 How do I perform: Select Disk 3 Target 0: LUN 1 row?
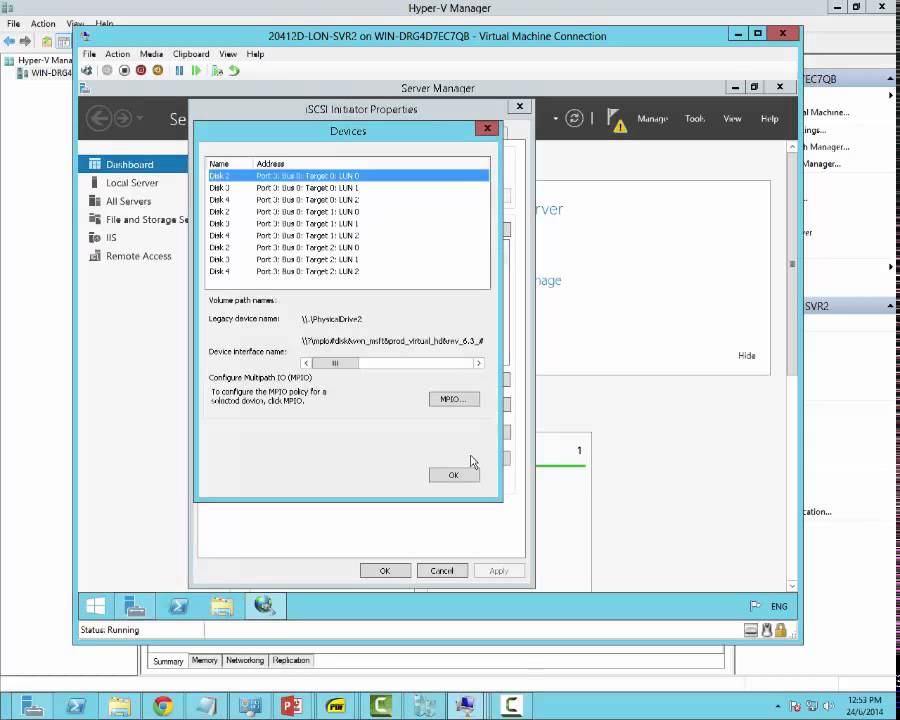tap(348, 188)
